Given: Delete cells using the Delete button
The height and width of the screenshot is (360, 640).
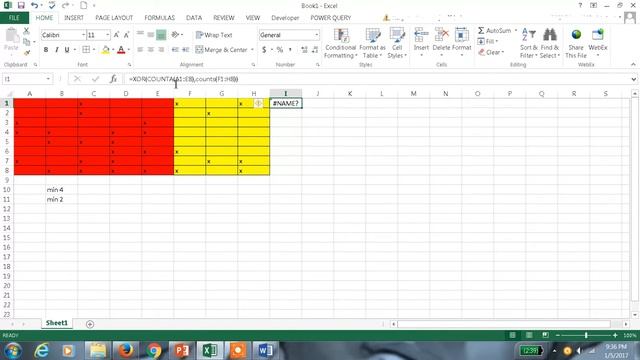Looking at the screenshot, I should pos(441,41).
